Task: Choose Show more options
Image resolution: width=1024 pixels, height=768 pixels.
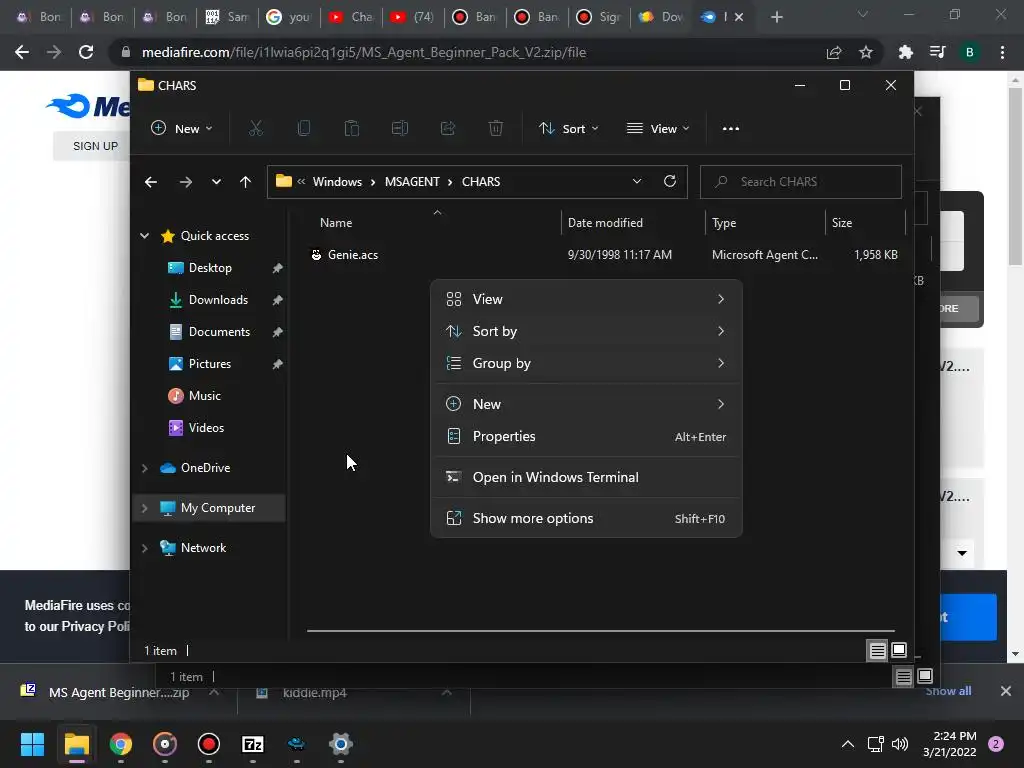Action: (586, 519)
